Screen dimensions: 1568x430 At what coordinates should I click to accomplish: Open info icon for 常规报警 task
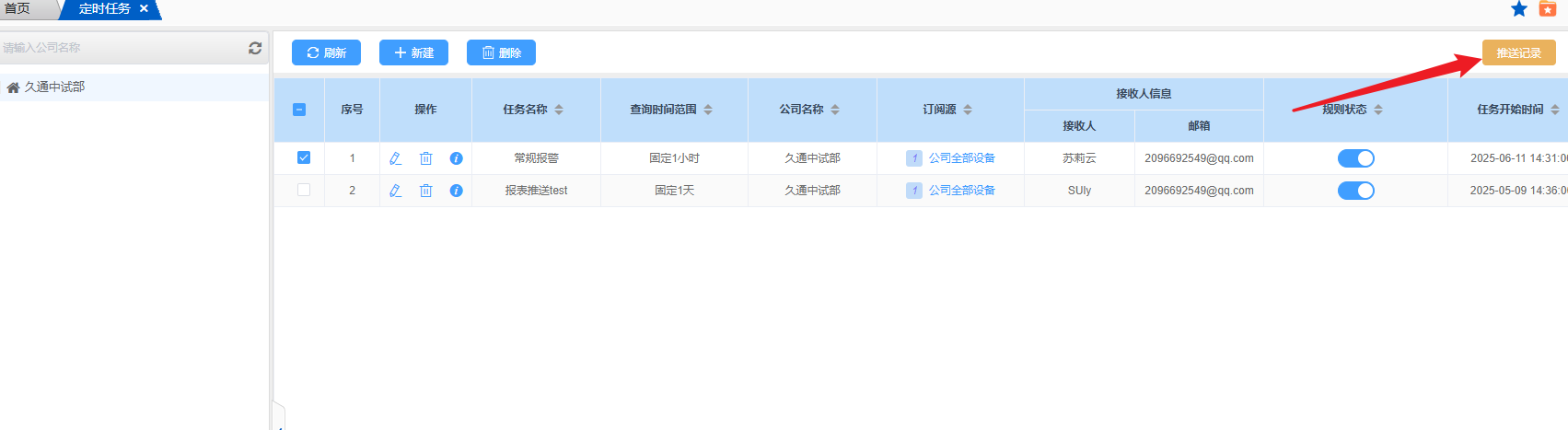(x=456, y=158)
